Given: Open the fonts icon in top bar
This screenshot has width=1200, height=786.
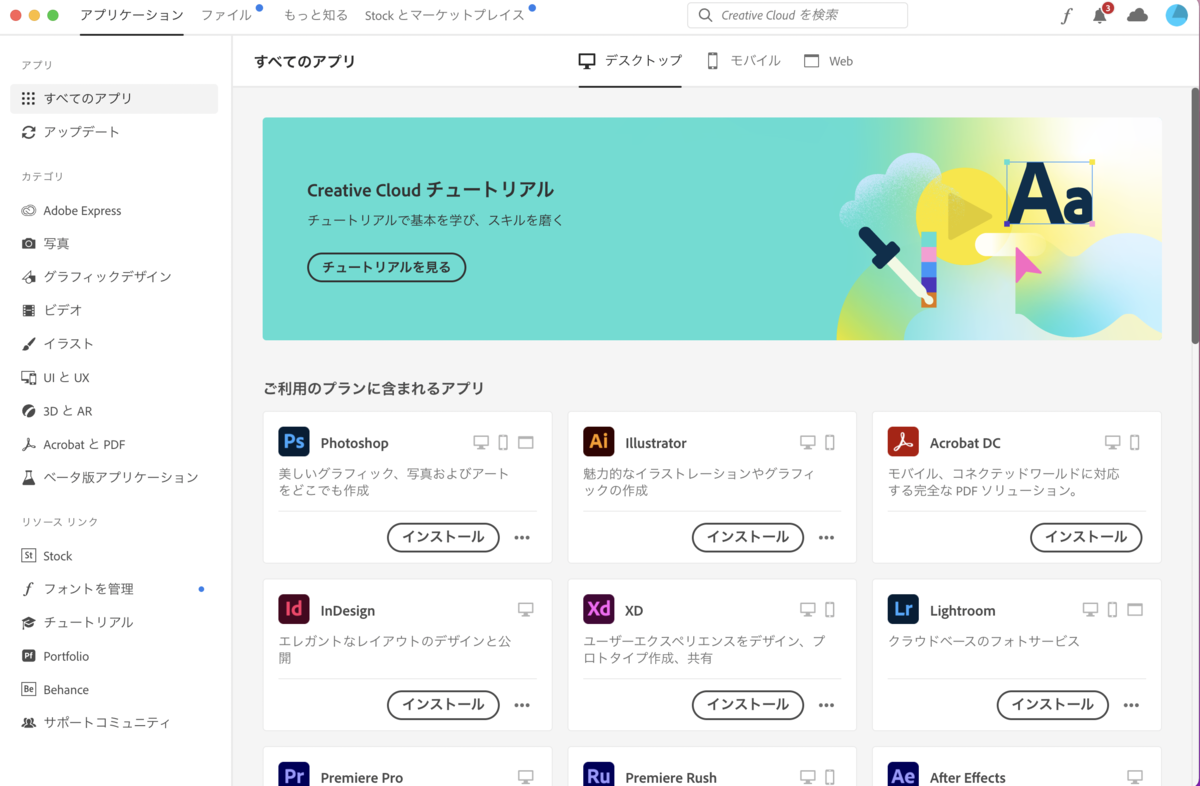Looking at the screenshot, I should [1067, 15].
